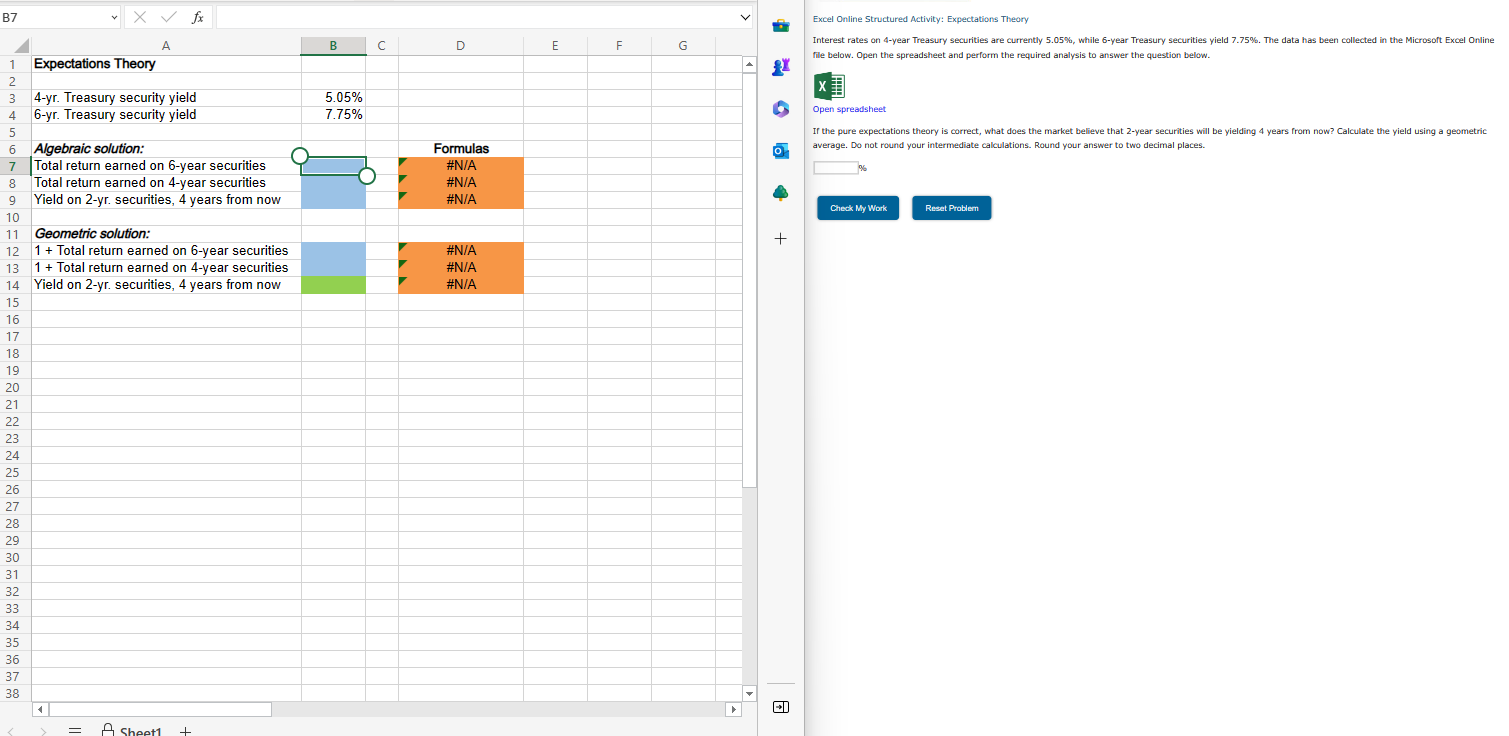Viewport: 1509px width, 736px height.
Task: Click inside the formula bar input
Action: click(x=475, y=17)
